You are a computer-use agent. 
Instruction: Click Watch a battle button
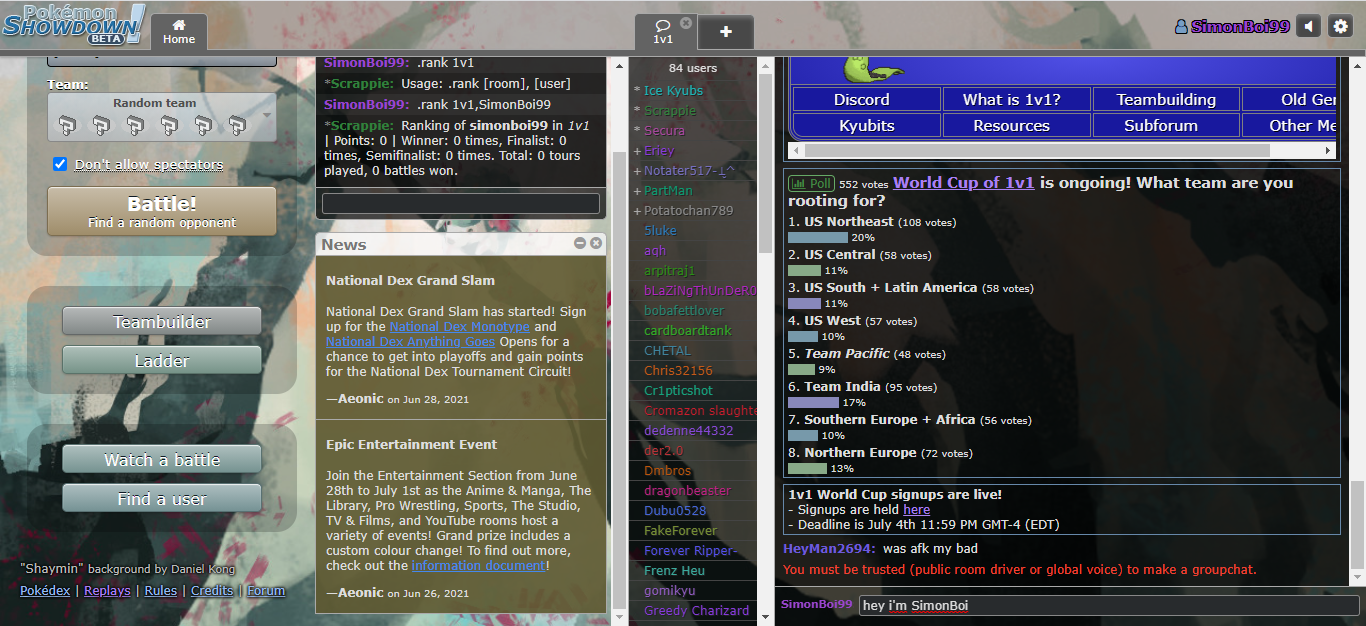point(162,460)
